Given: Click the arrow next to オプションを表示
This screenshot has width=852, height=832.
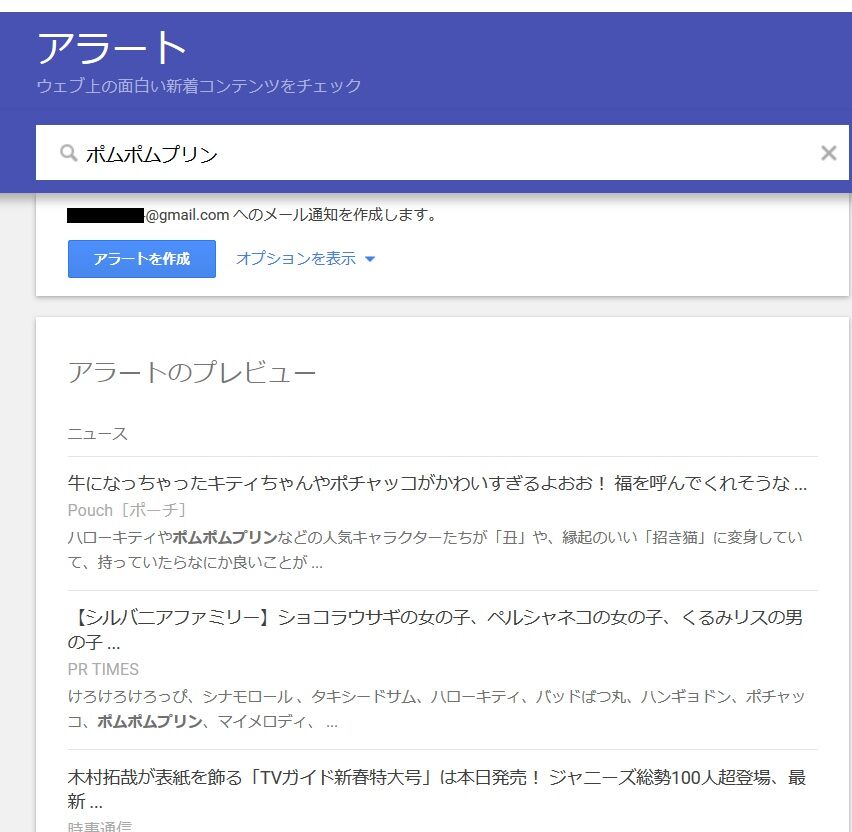Looking at the screenshot, I should pyautogui.click(x=370, y=259).
